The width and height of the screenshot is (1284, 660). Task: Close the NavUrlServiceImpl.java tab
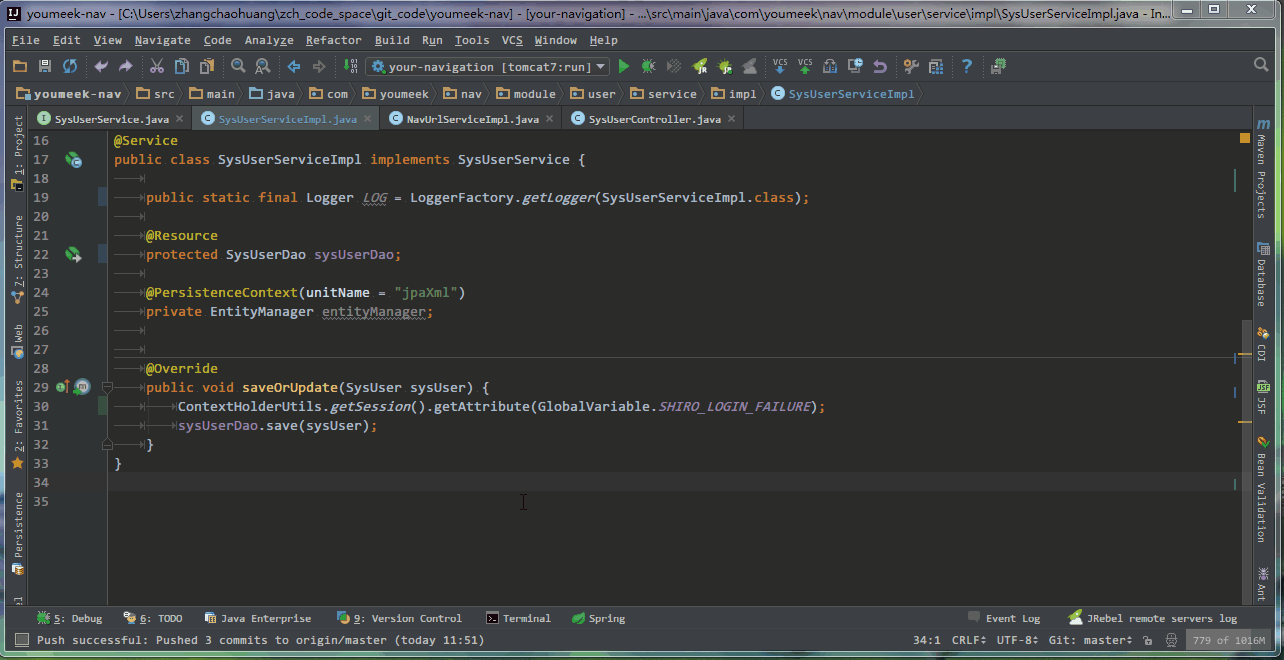(550, 119)
